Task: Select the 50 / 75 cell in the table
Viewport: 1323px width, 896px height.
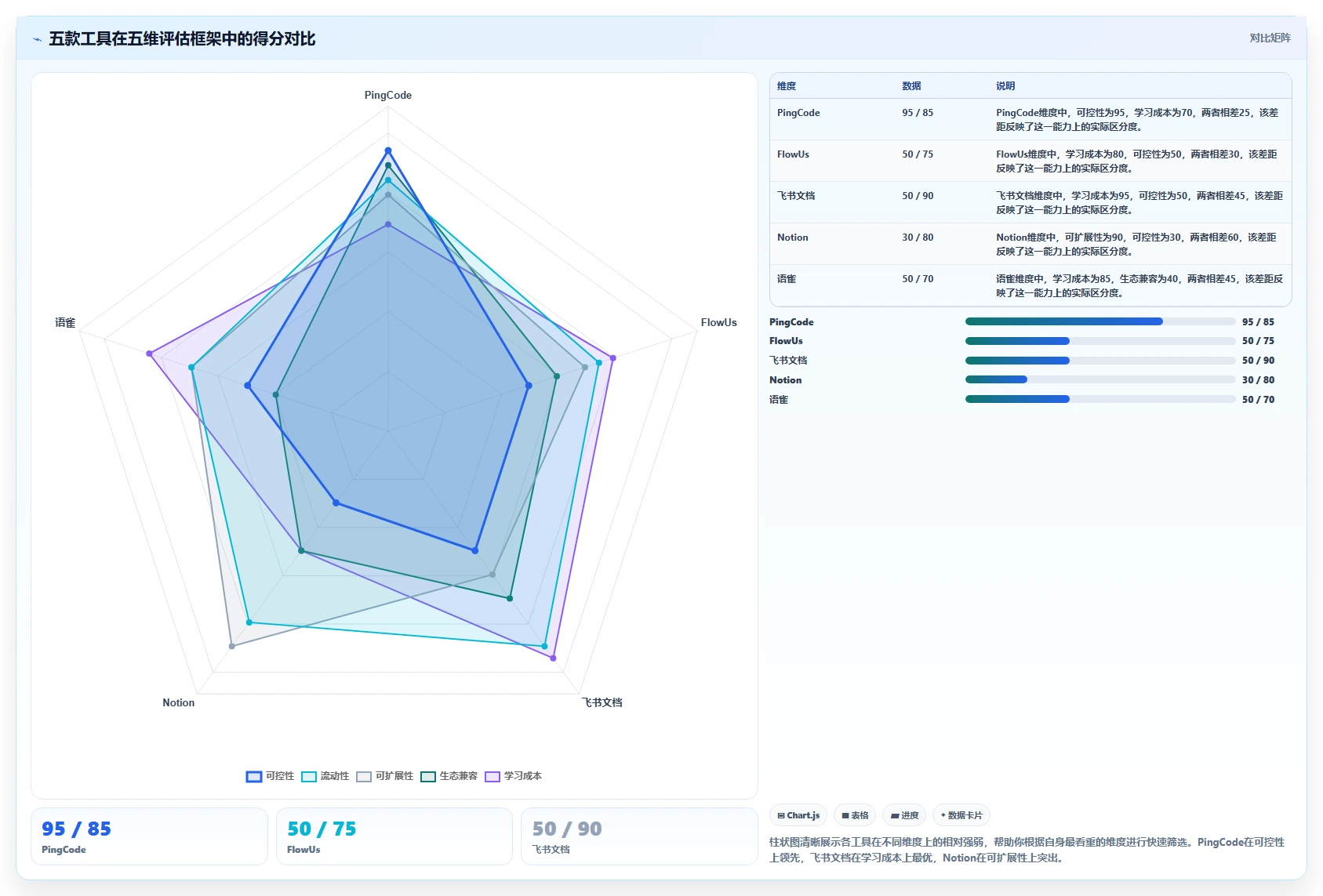Action: tap(918, 154)
